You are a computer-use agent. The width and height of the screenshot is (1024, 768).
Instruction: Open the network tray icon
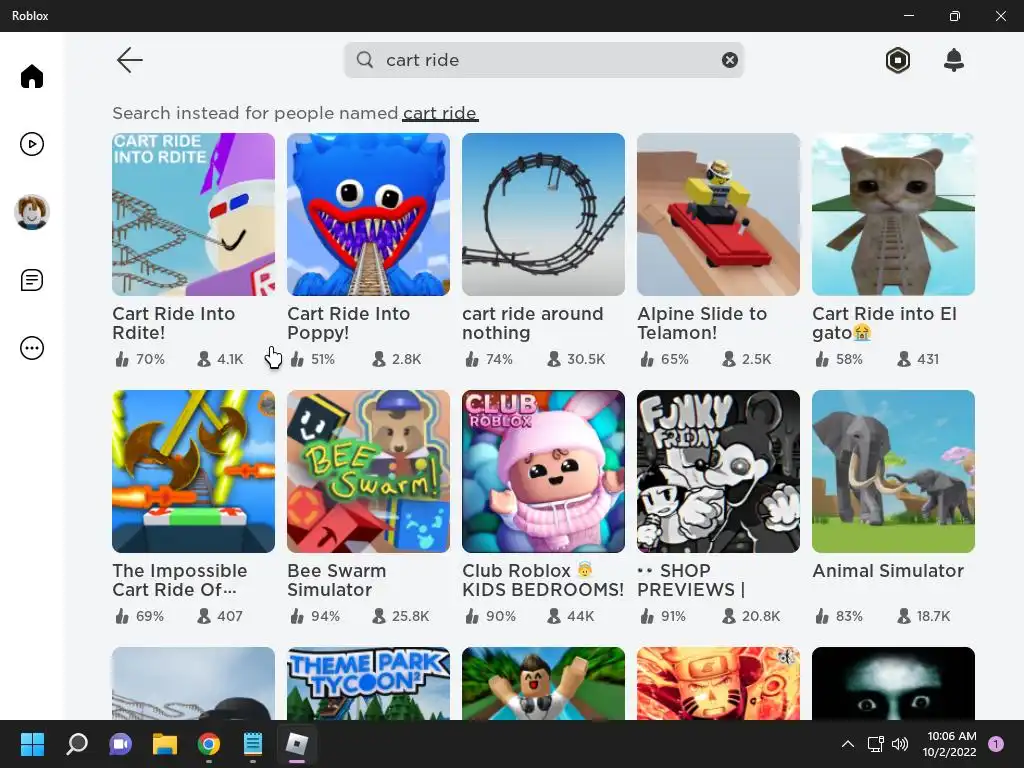point(875,744)
